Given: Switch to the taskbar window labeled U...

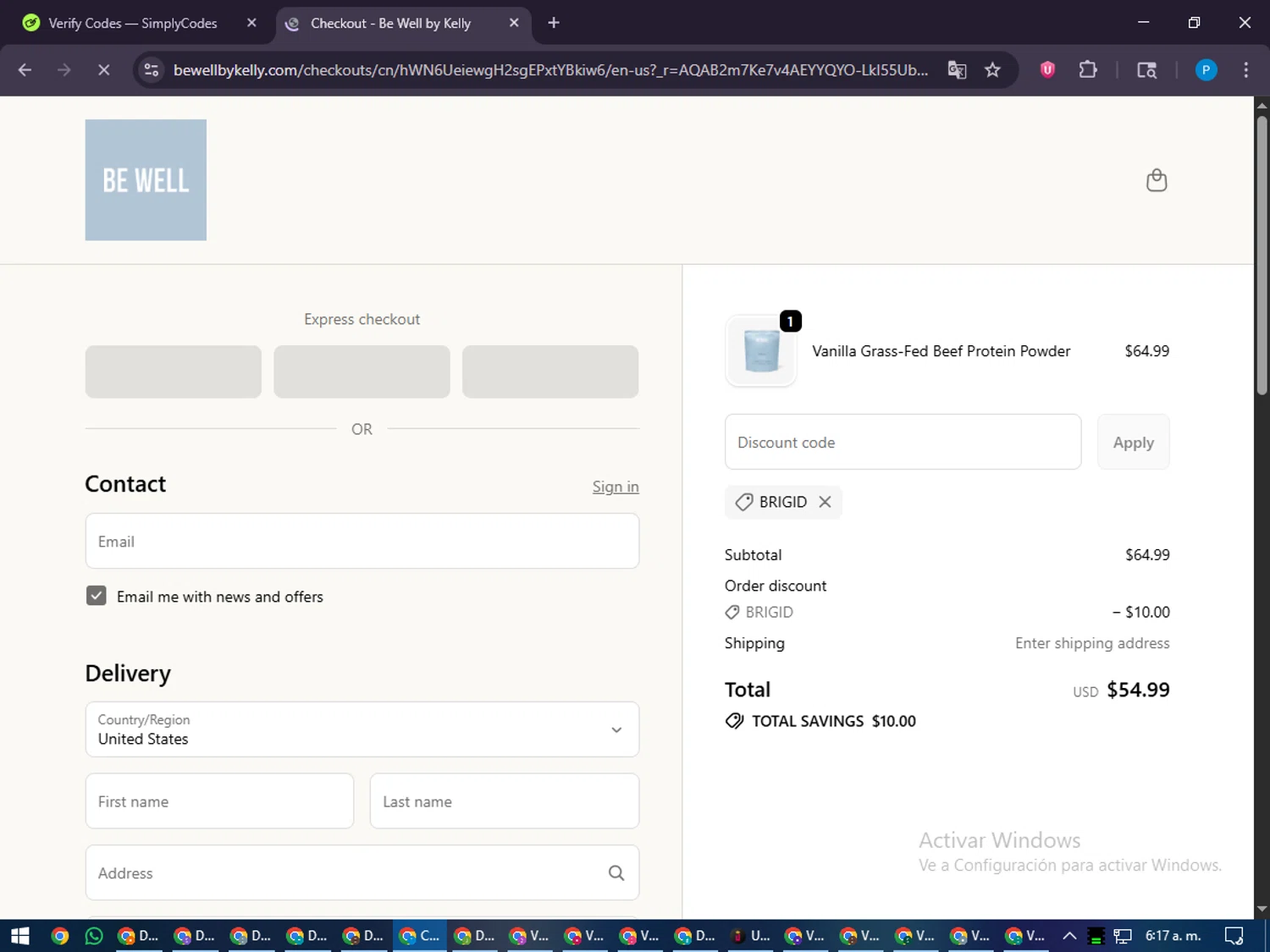Looking at the screenshot, I should click(x=751, y=936).
